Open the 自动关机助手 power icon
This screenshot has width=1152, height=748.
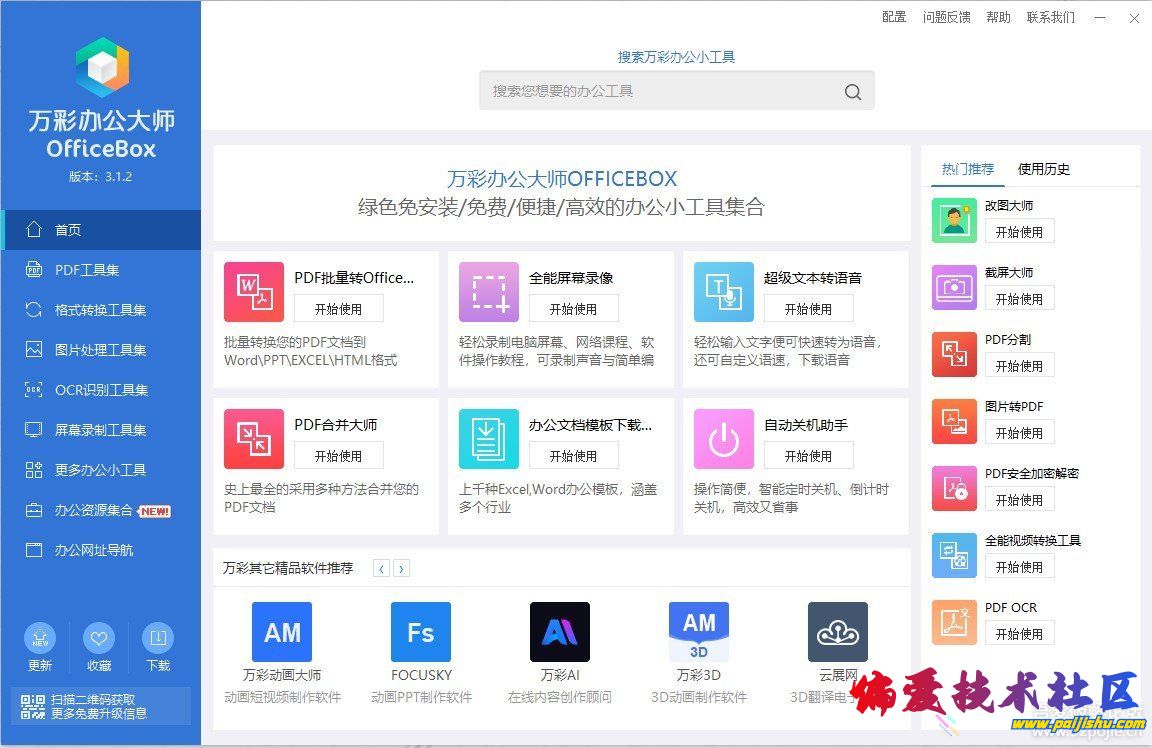point(723,439)
